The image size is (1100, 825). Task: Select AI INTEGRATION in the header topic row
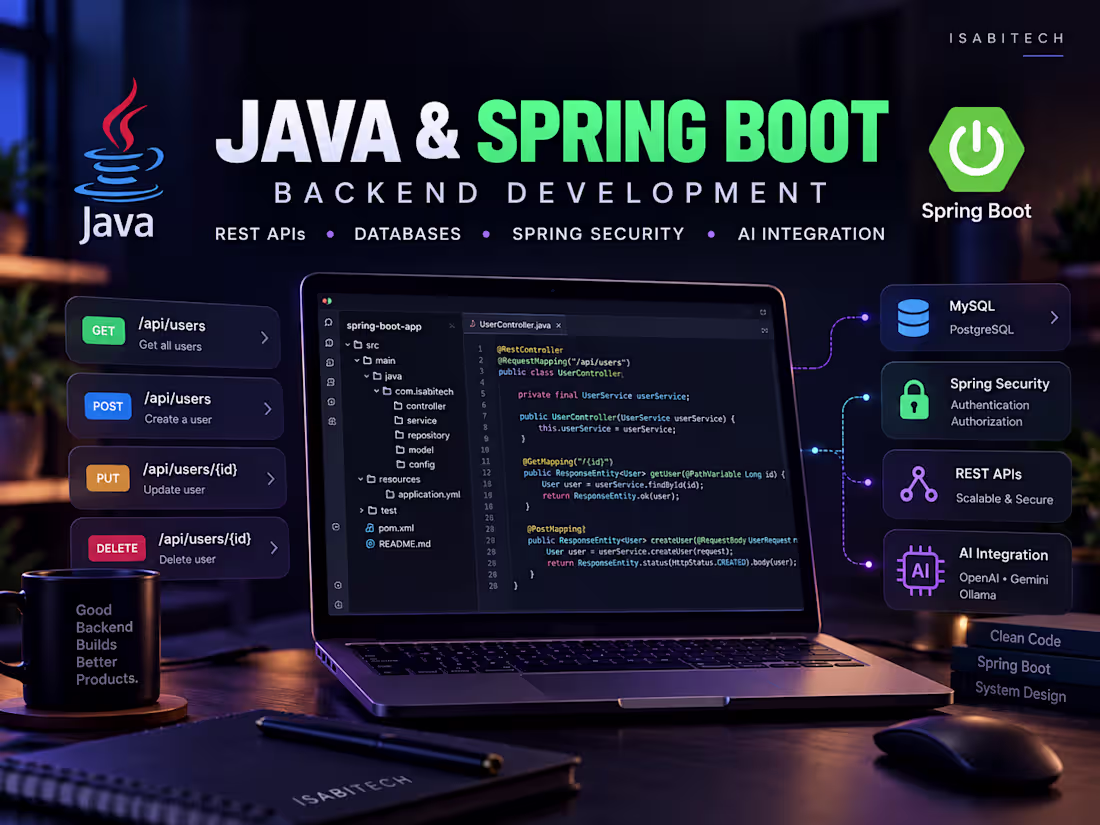(811, 234)
